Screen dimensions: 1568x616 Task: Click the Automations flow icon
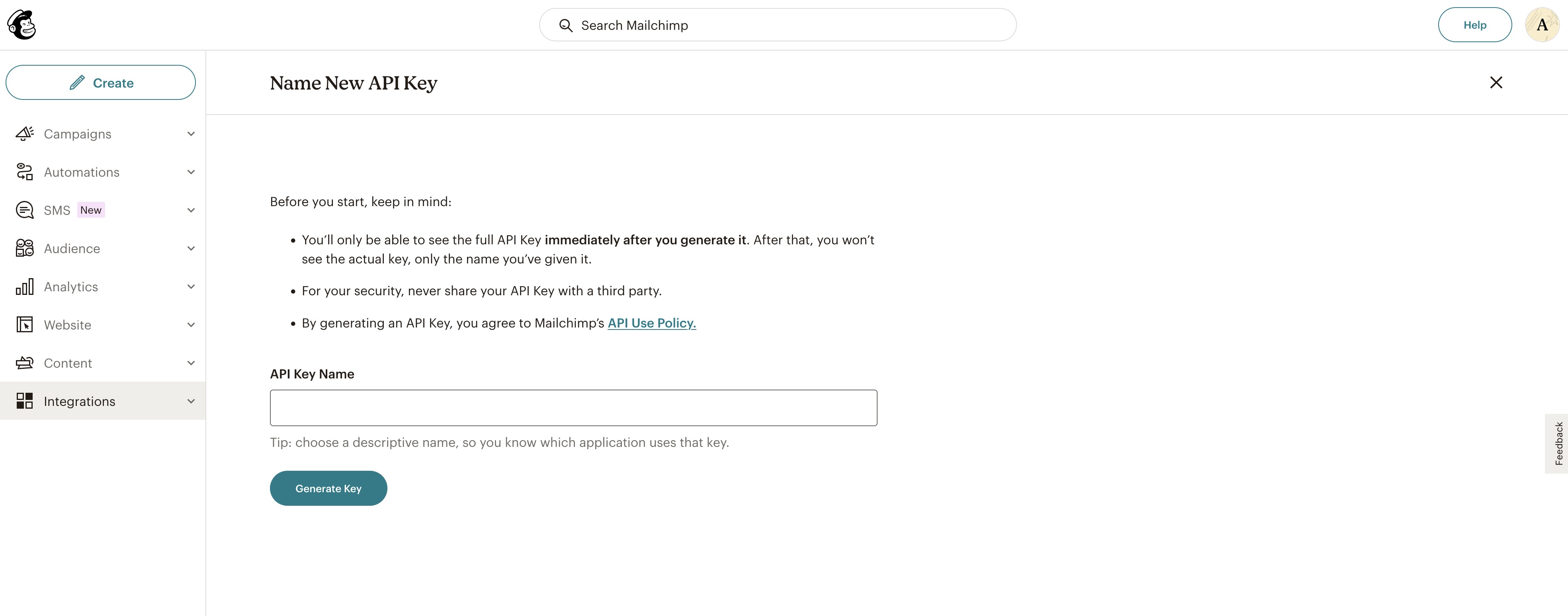24,172
